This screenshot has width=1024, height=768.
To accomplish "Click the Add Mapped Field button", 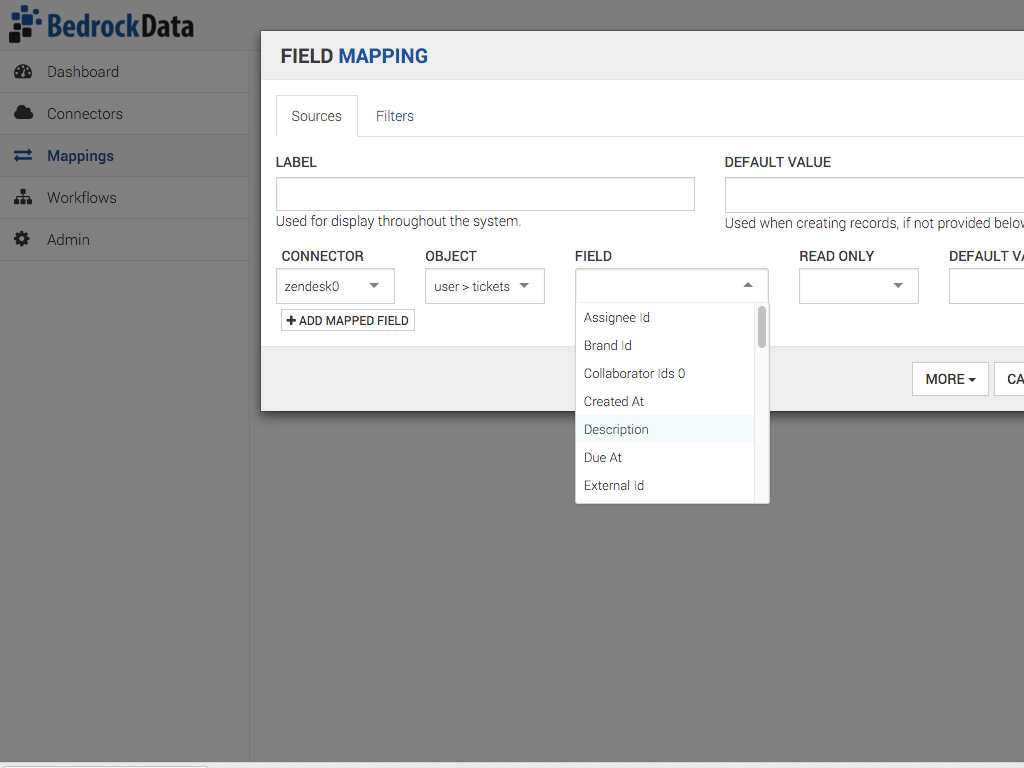I will tap(348, 321).
